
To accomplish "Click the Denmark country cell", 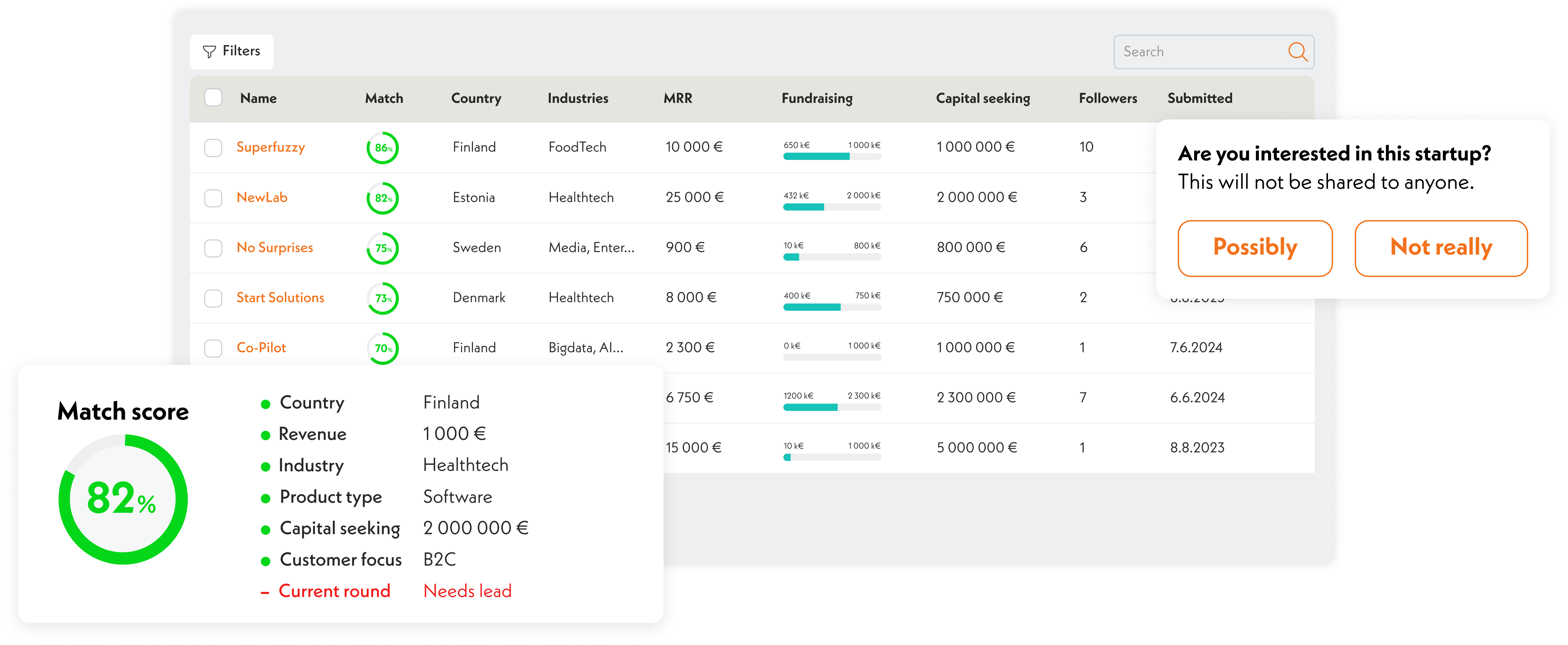I will pyautogui.click(x=479, y=297).
